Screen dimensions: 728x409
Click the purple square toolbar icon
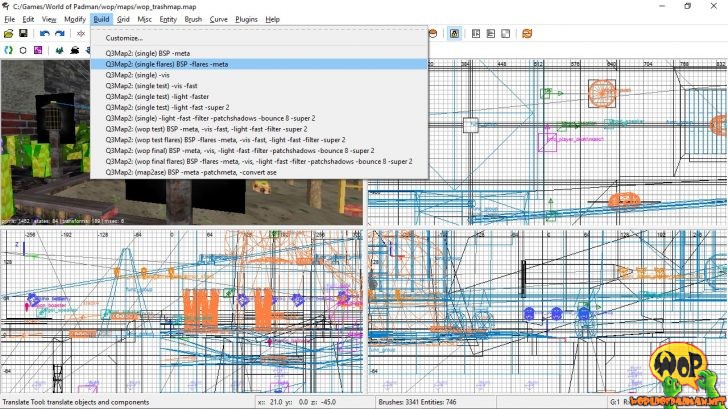tap(38, 49)
